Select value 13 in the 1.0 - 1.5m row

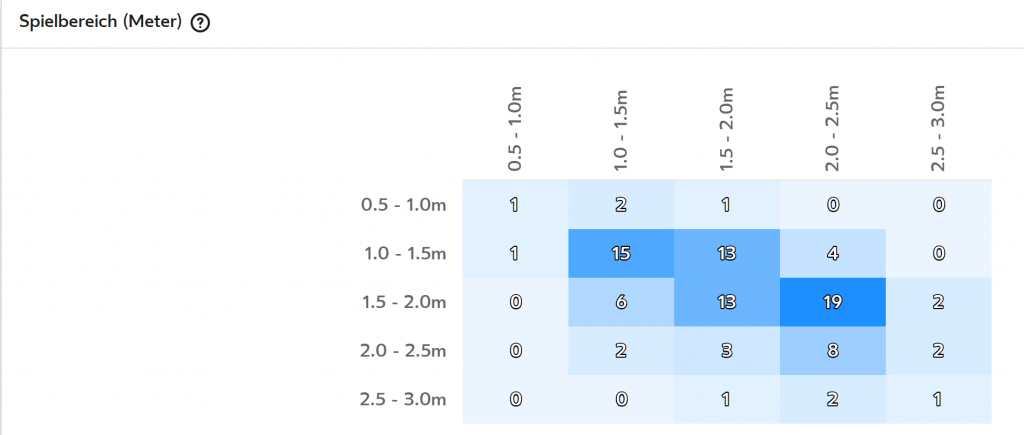[727, 253]
